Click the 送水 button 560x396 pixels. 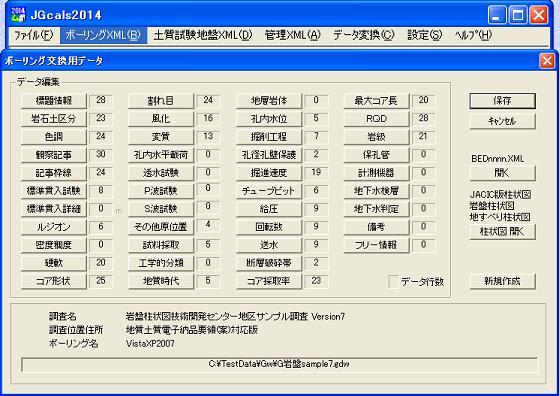point(269,245)
